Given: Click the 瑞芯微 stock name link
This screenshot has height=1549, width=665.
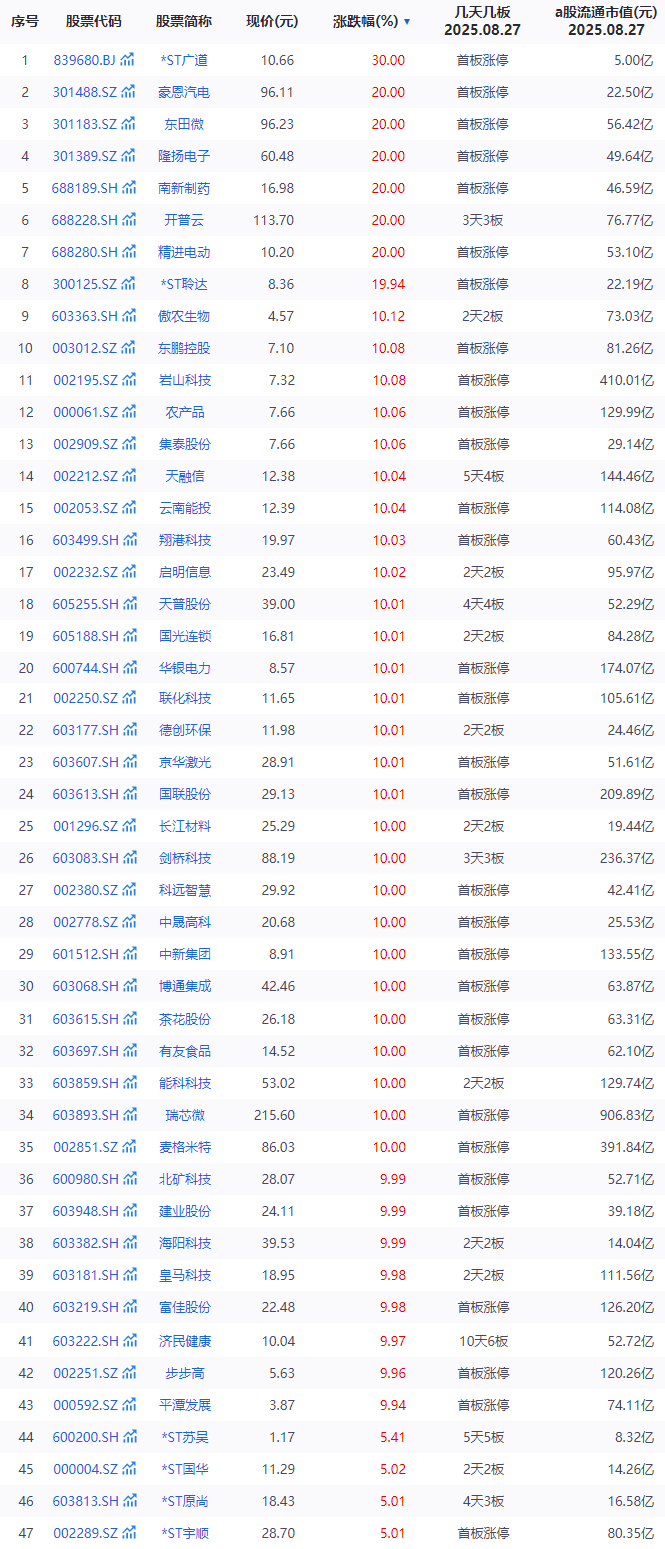Looking at the screenshot, I should tap(184, 1115).
